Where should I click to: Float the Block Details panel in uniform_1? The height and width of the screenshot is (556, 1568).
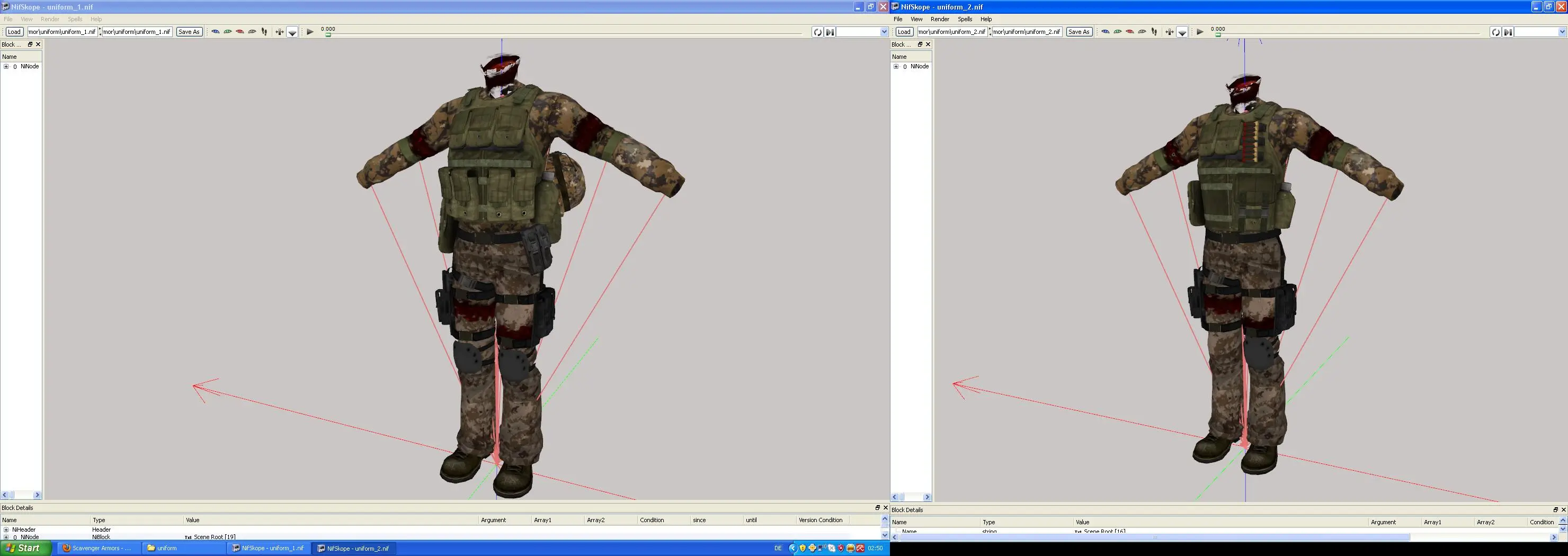tap(877, 507)
